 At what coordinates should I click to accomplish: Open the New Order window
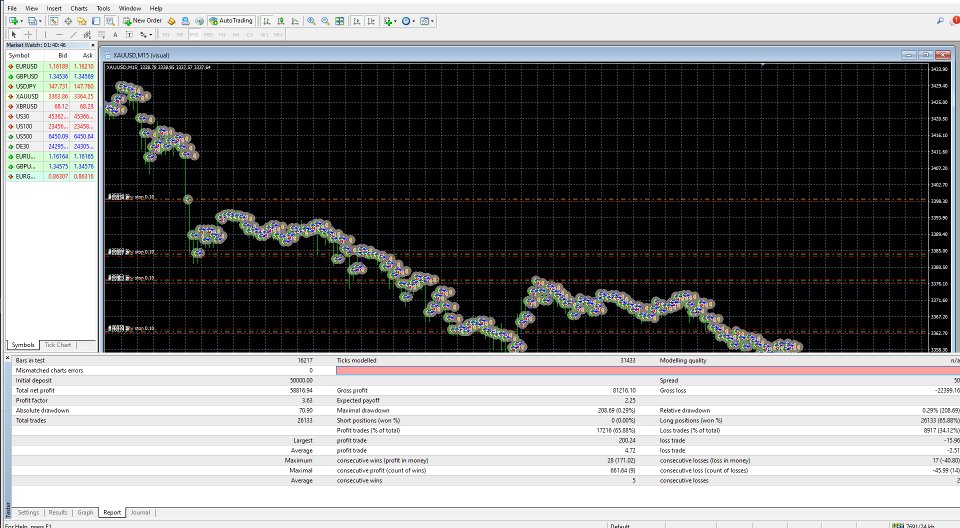click(x=143, y=21)
